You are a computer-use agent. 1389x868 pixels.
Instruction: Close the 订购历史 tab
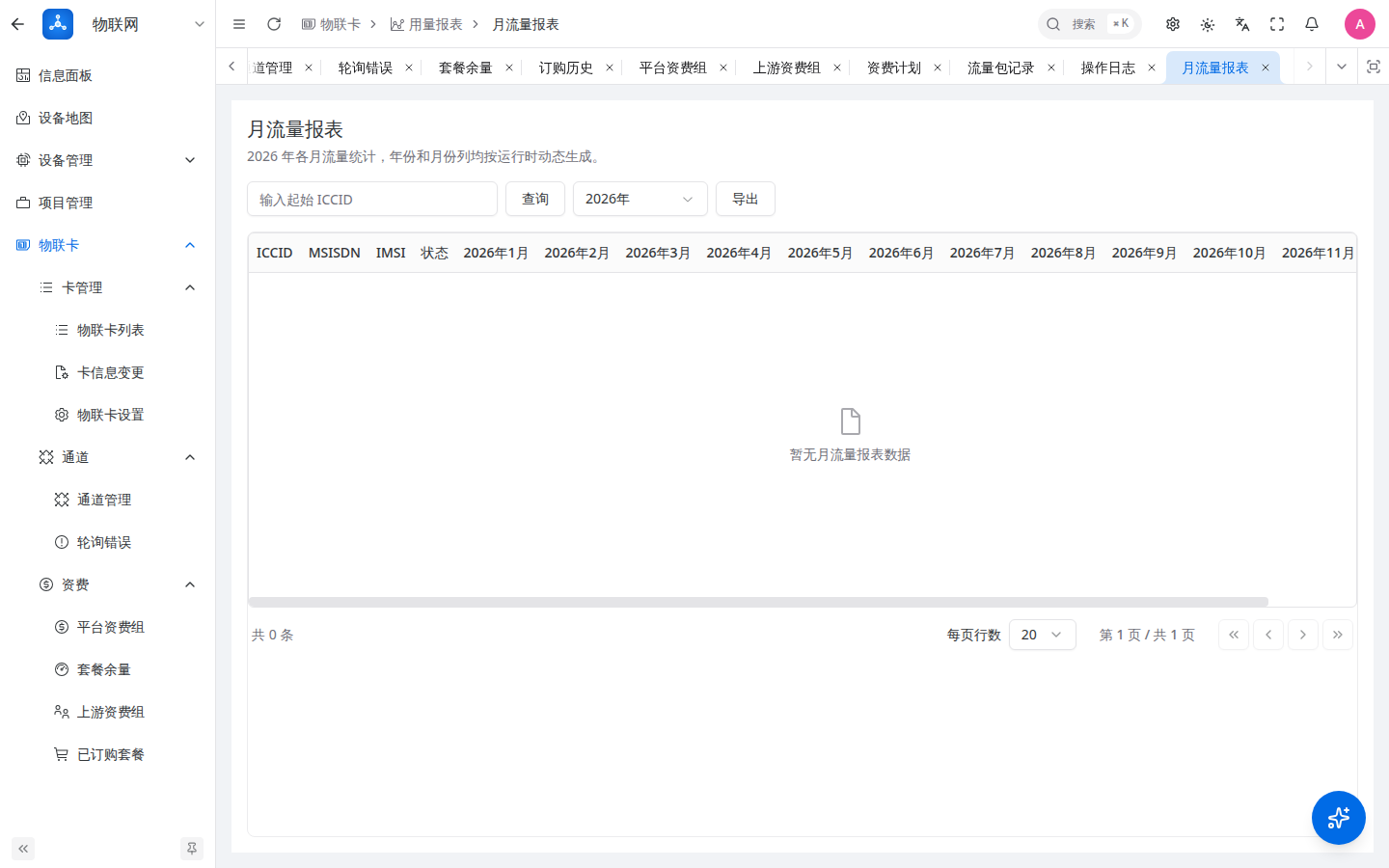[610, 68]
